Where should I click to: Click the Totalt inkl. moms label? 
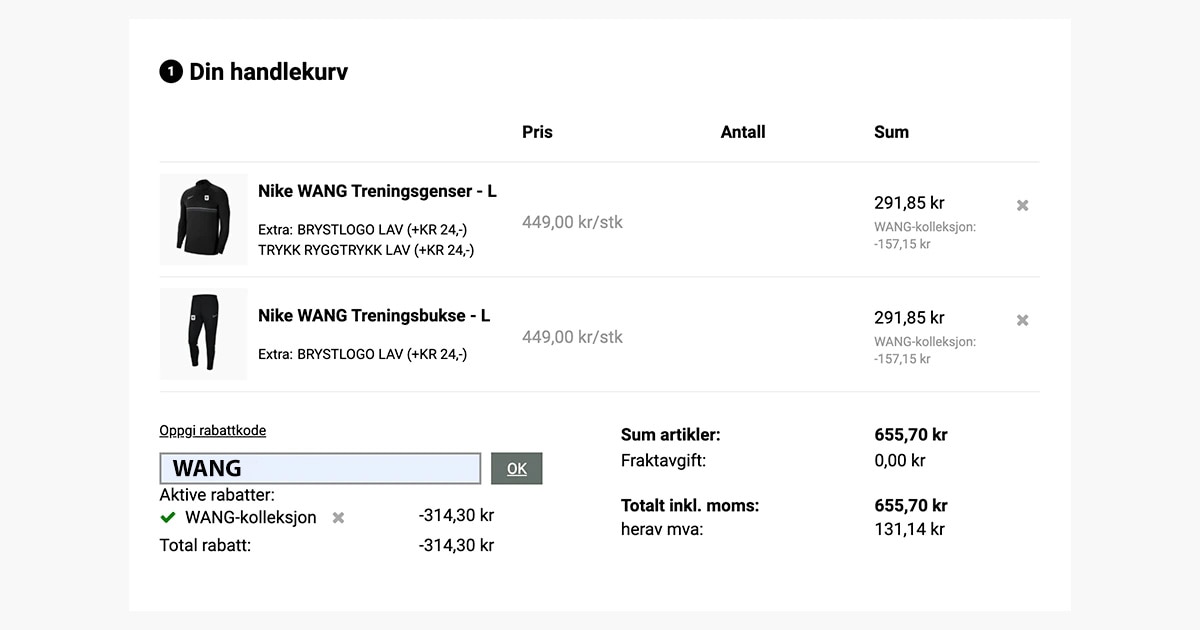(x=690, y=506)
